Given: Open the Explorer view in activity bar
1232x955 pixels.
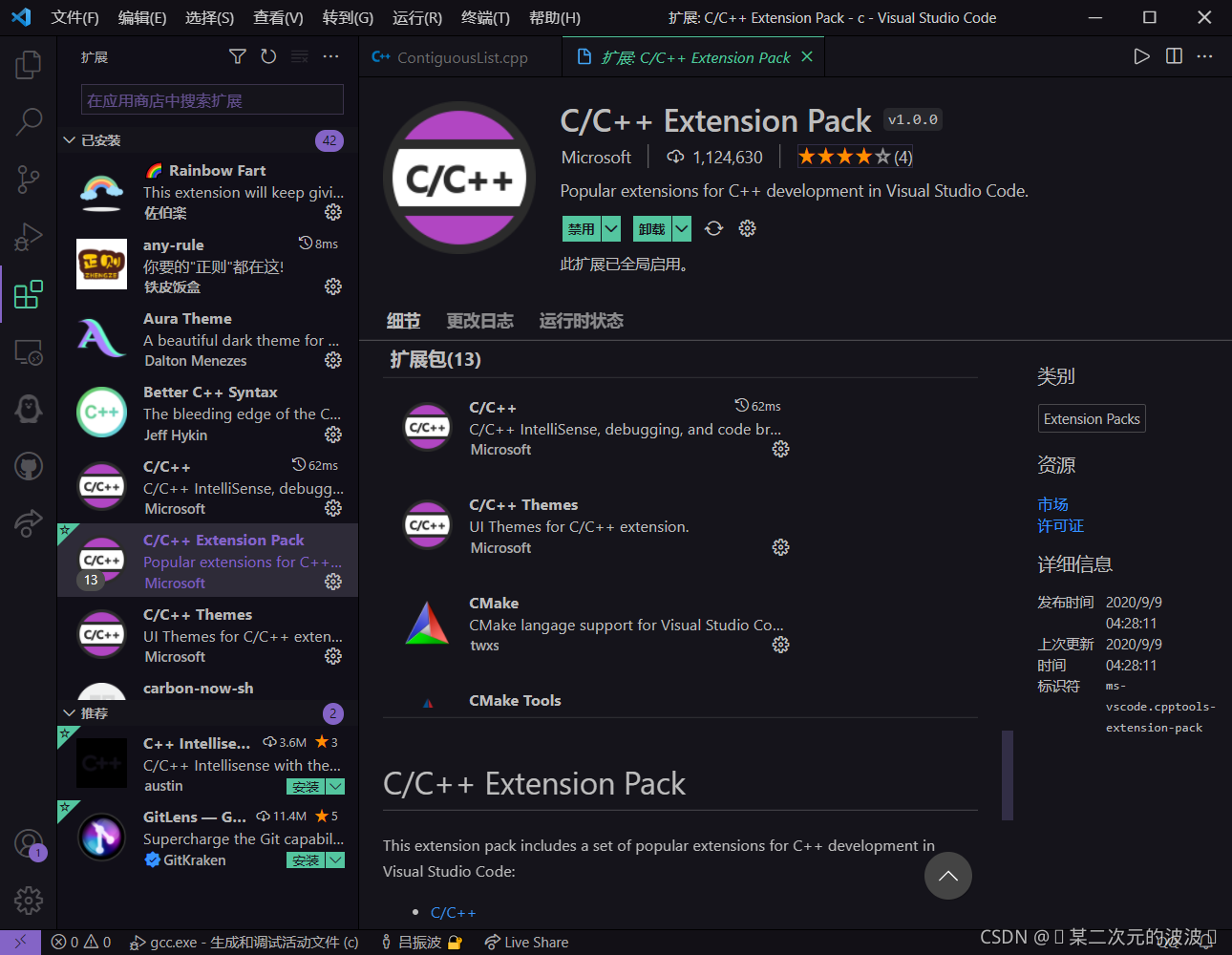Looking at the screenshot, I should click(x=29, y=65).
